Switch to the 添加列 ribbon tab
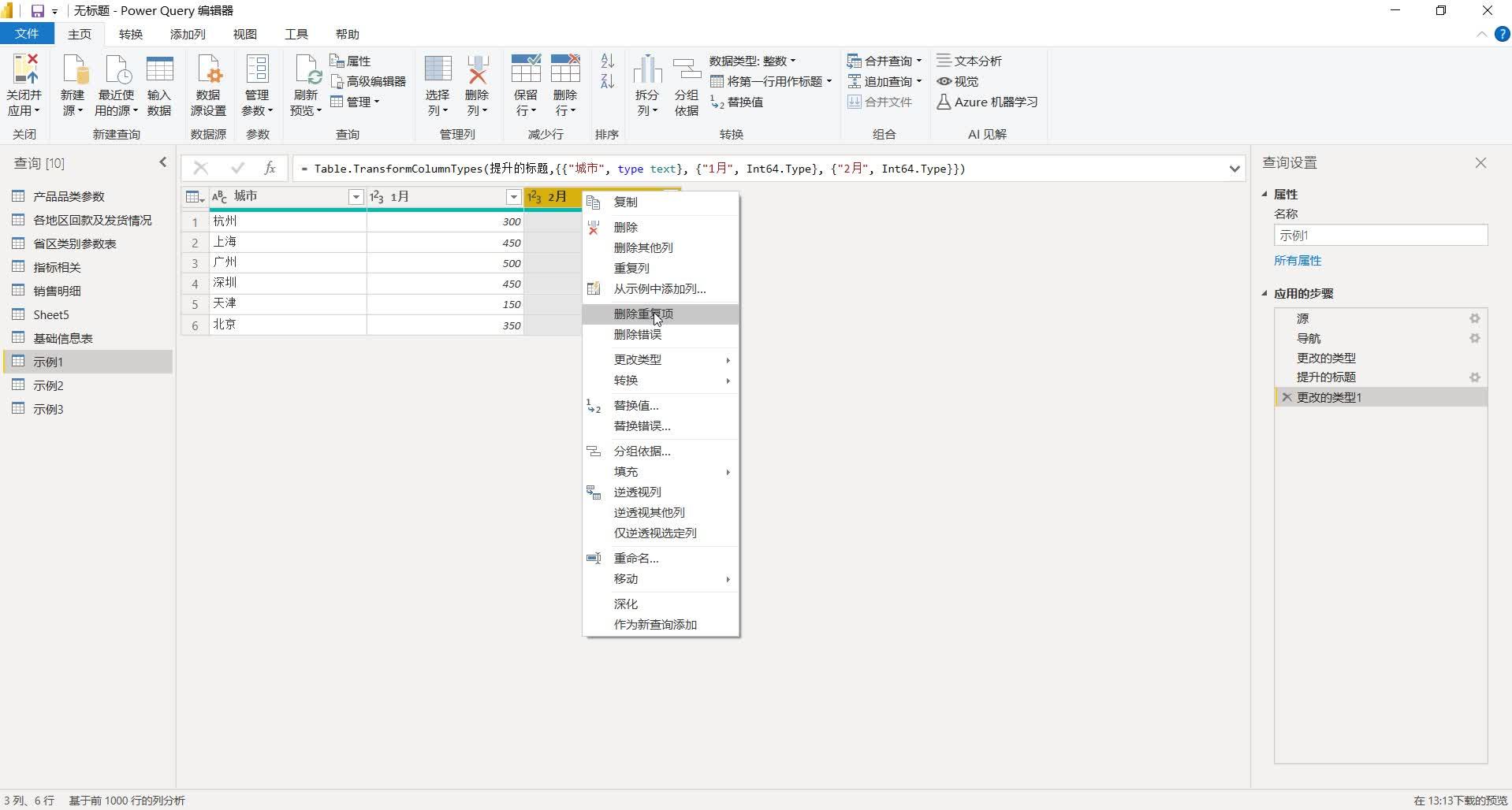 188,34
